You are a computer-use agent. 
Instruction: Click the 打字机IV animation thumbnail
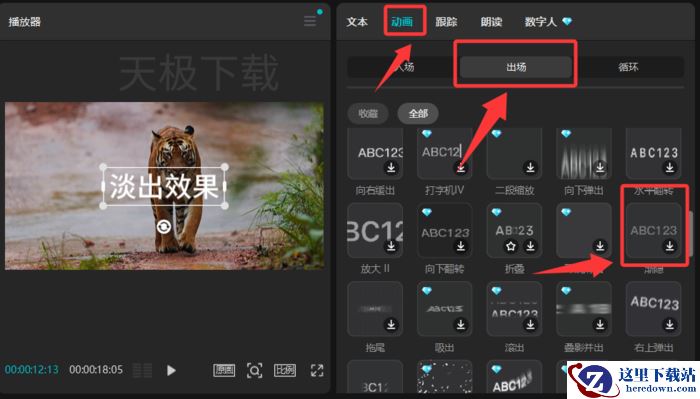coord(445,153)
